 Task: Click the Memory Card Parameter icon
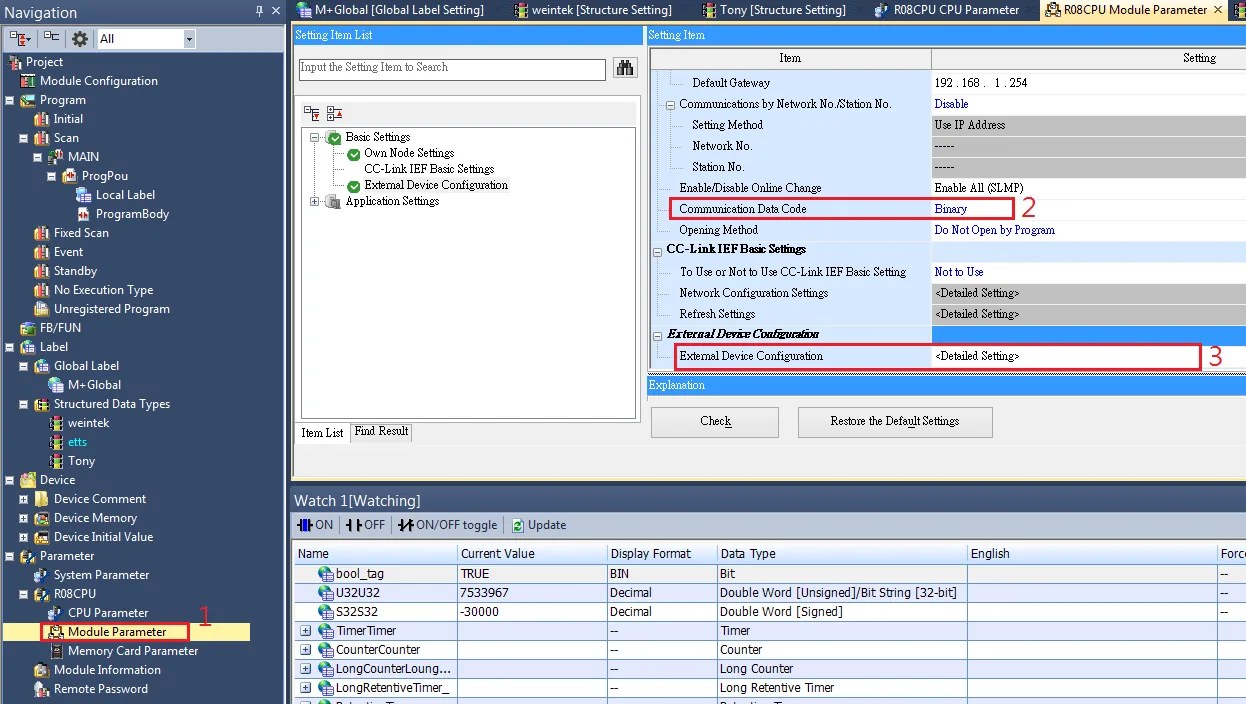point(56,651)
